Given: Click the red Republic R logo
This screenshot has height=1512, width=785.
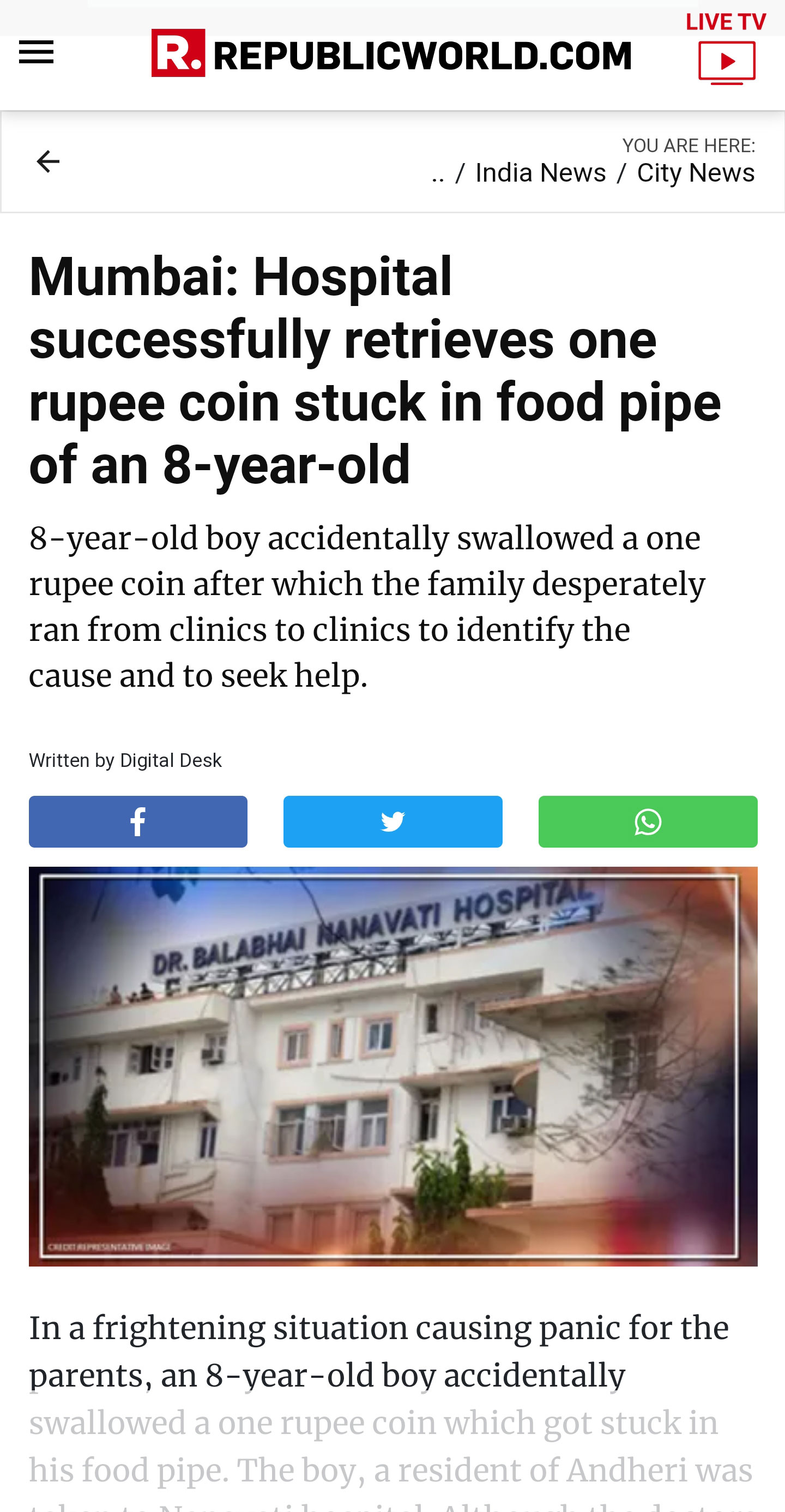Looking at the screenshot, I should pos(178,53).
